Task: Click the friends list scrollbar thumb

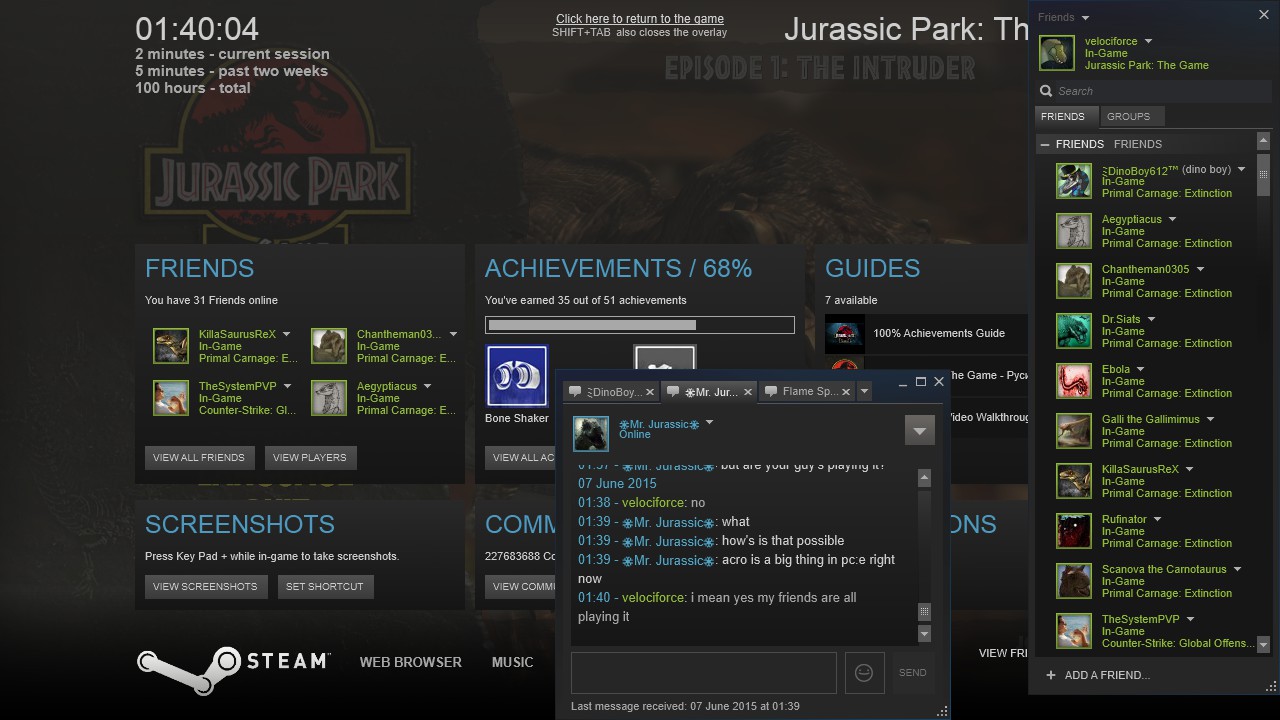Action: tap(1263, 173)
